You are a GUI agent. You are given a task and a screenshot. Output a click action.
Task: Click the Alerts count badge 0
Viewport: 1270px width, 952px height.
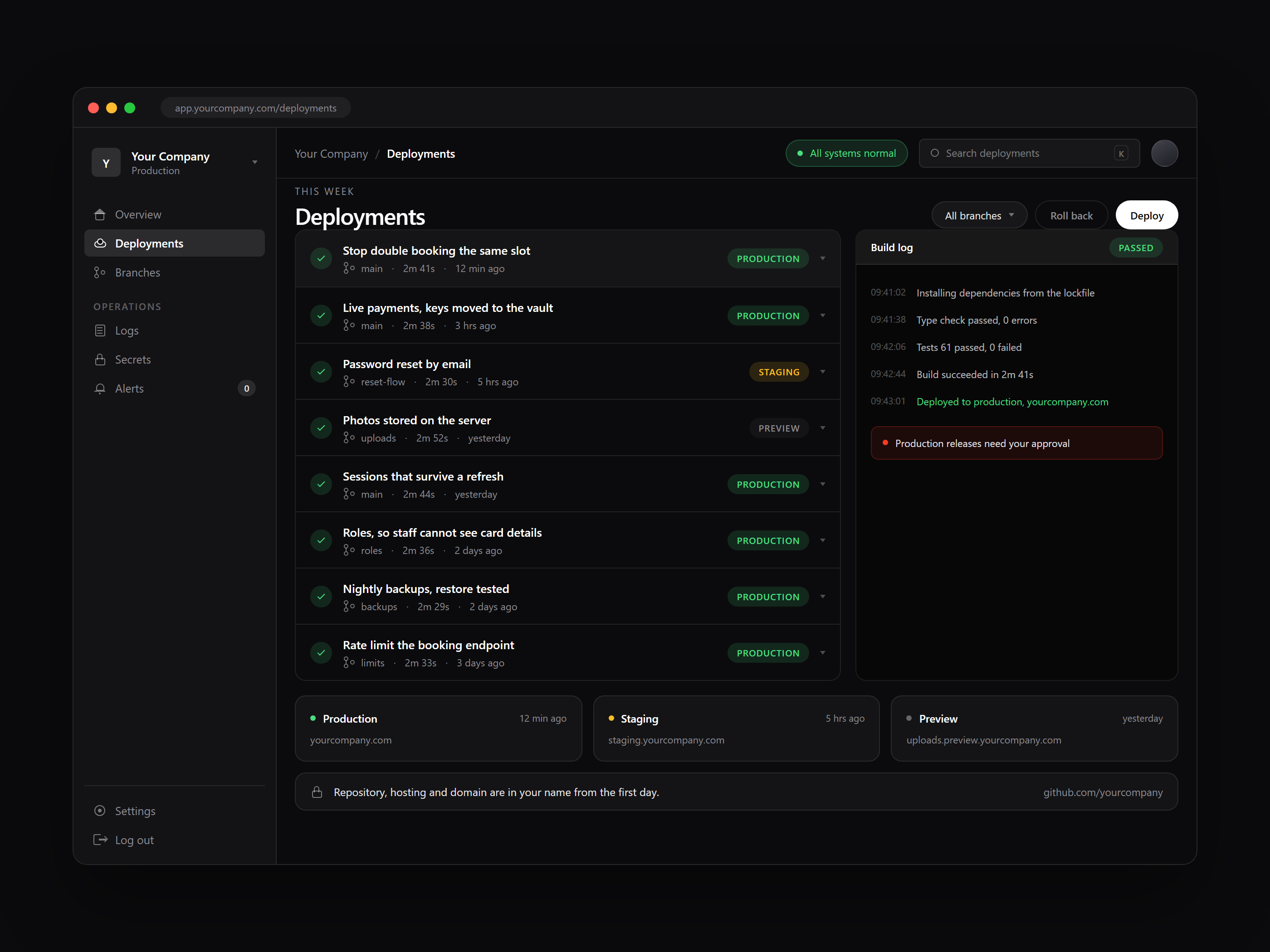(x=246, y=389)
